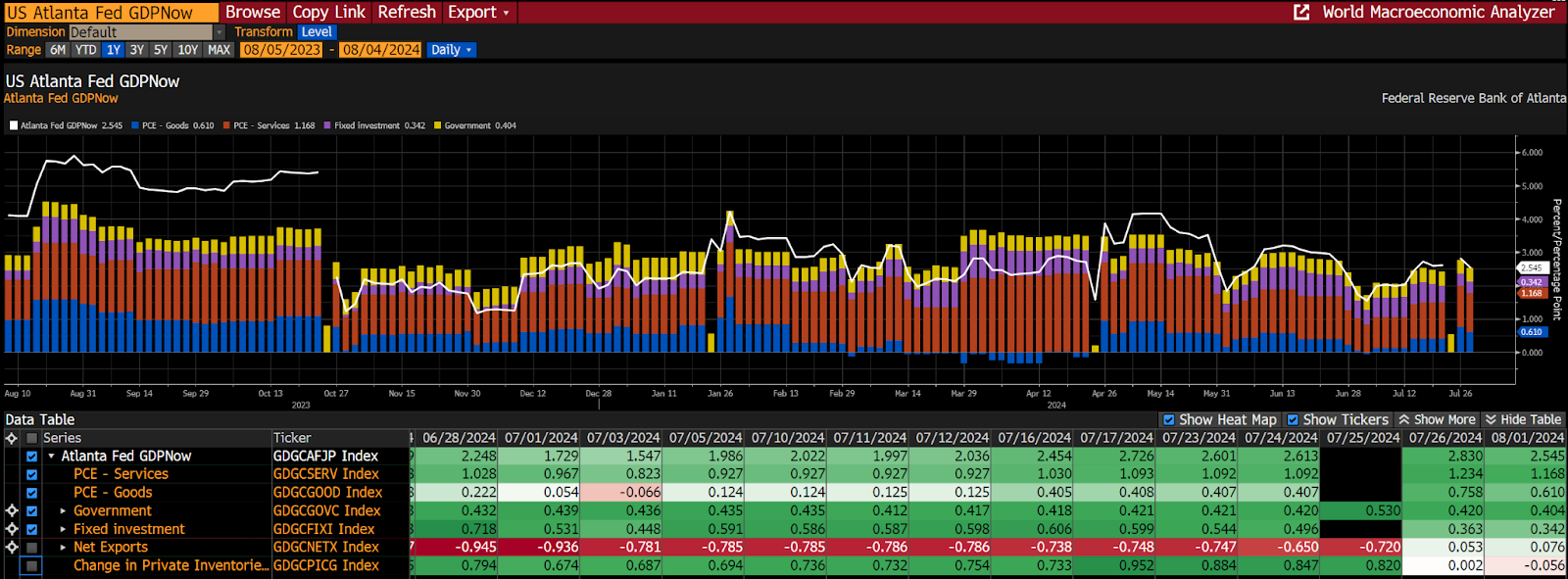Screen dimensions: 1568x579
Task: Toggle the Show Tickers checkbox
Action: click(x=1293, y=419)
